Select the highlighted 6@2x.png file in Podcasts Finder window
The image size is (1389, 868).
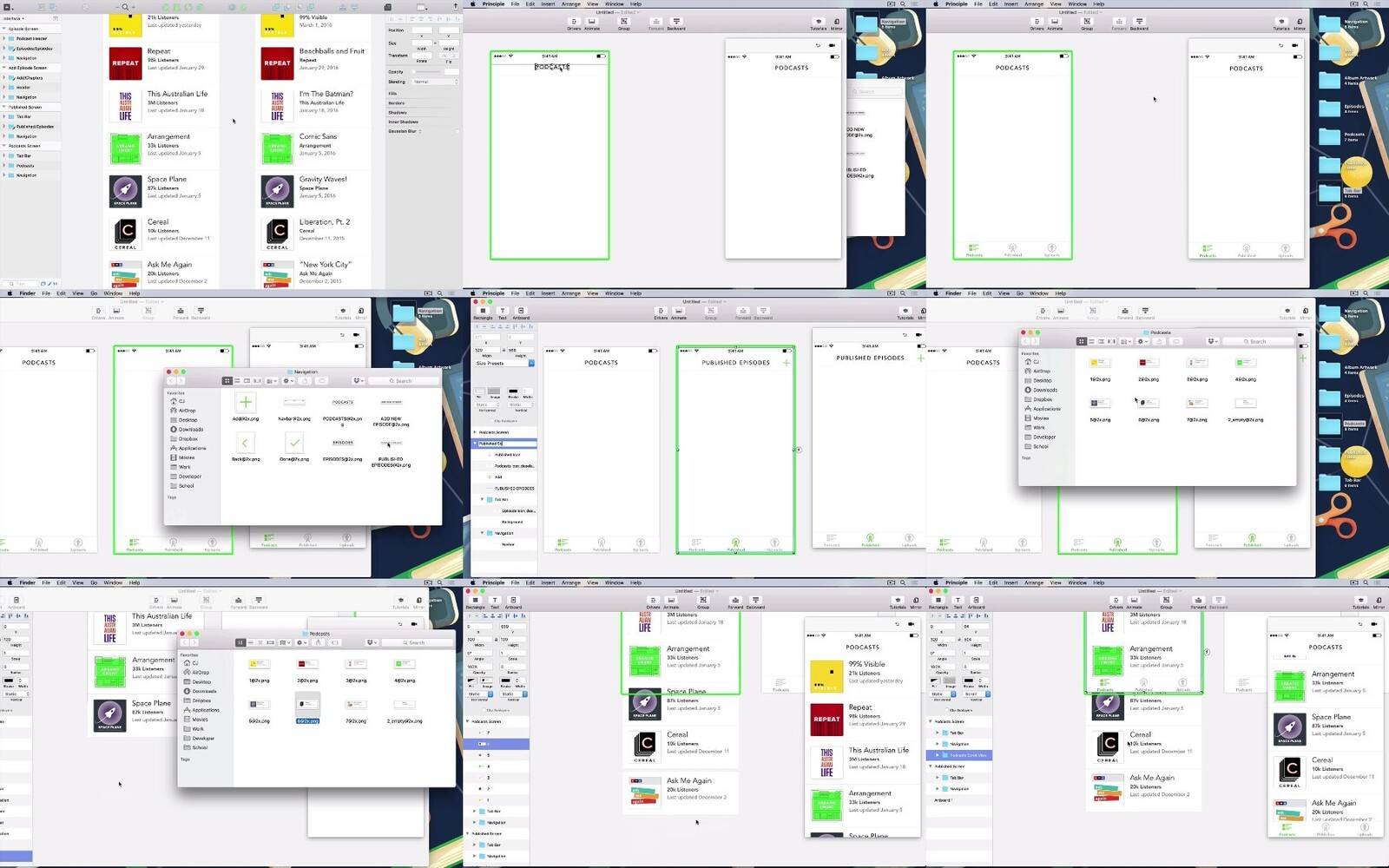(307, 709)
